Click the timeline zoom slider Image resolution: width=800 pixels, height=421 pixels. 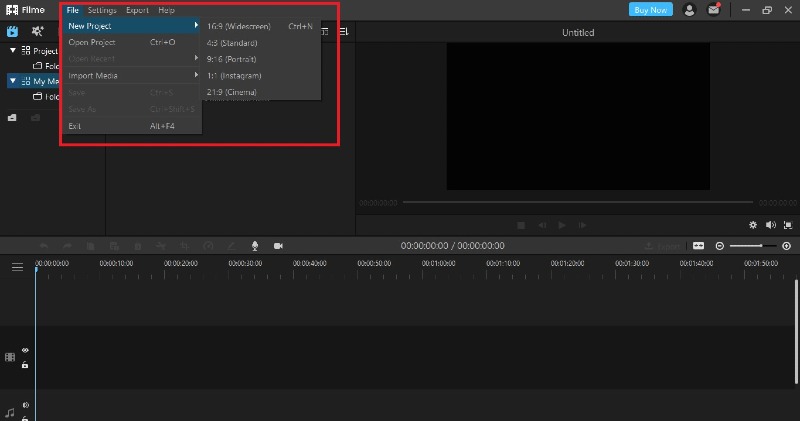753,246
